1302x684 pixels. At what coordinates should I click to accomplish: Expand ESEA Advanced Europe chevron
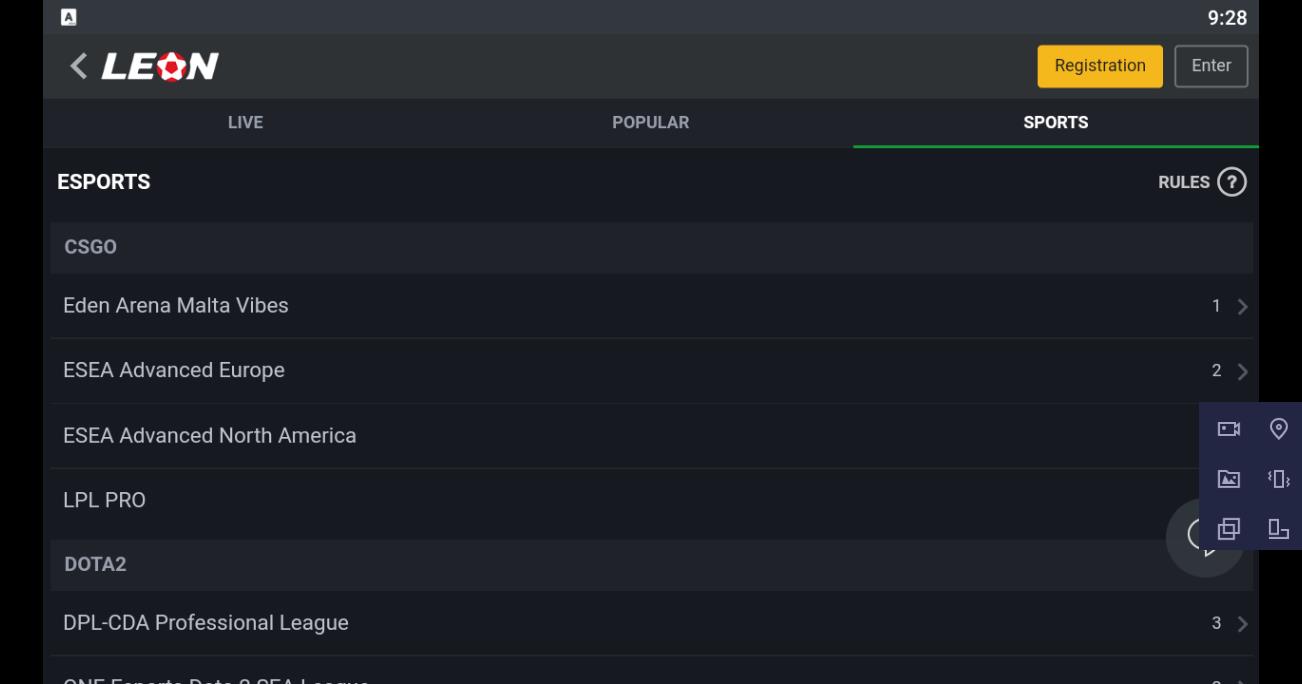point(1242,372)
